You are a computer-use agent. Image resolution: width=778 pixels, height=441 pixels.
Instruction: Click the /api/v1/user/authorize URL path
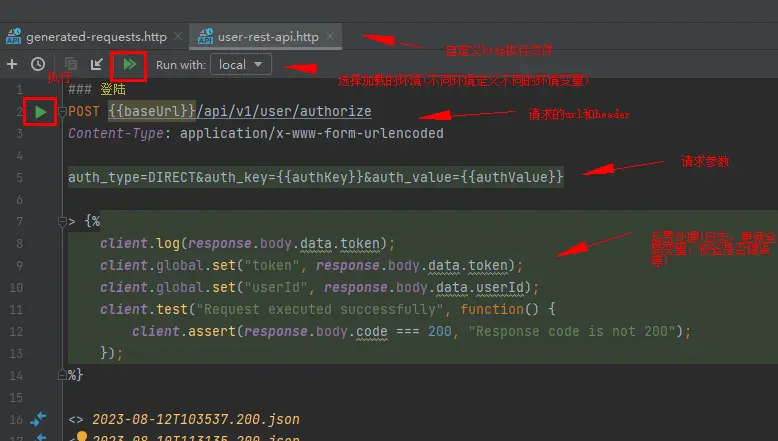284,111
